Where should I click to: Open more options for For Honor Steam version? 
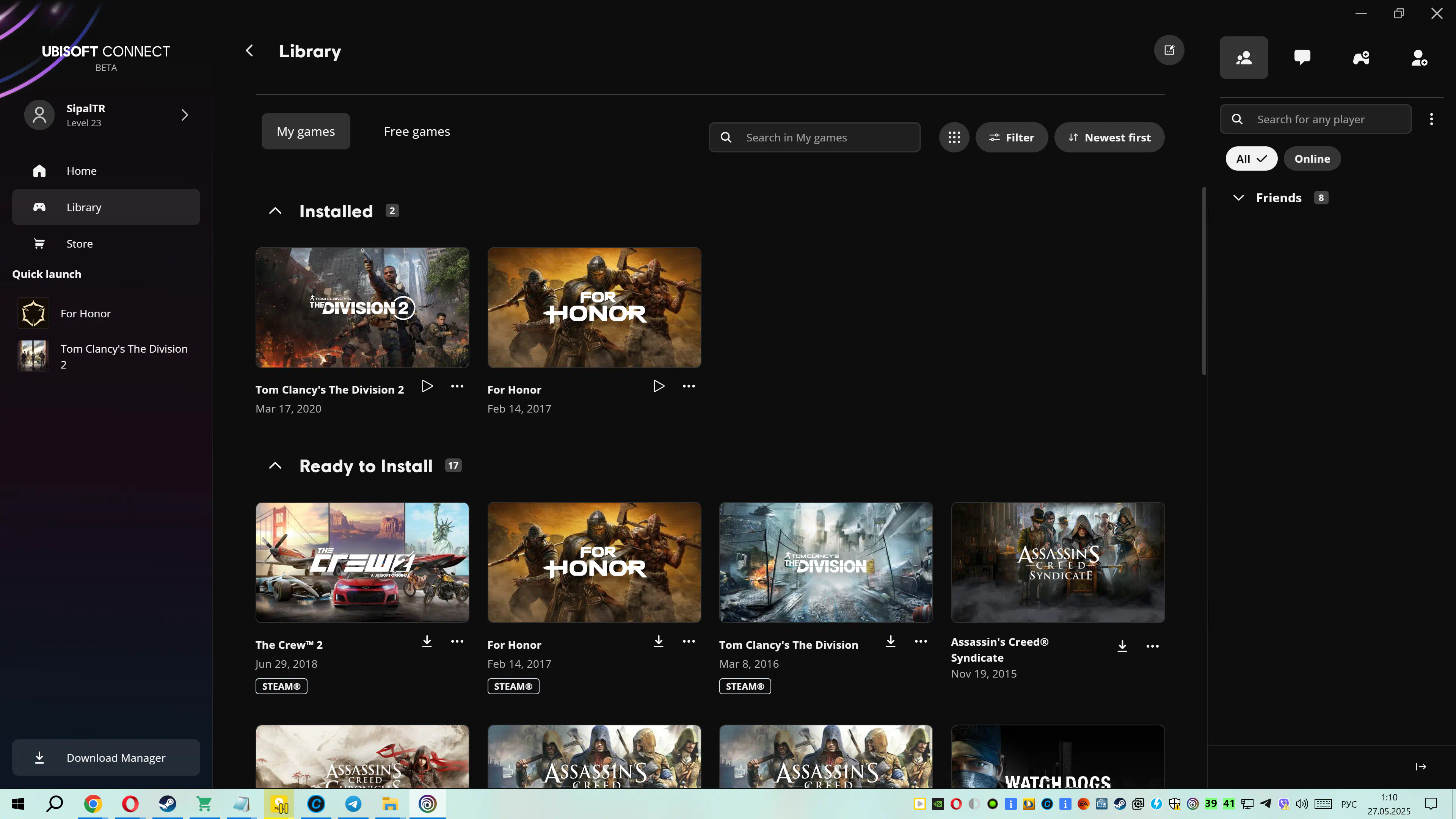[x=689, y=641]
